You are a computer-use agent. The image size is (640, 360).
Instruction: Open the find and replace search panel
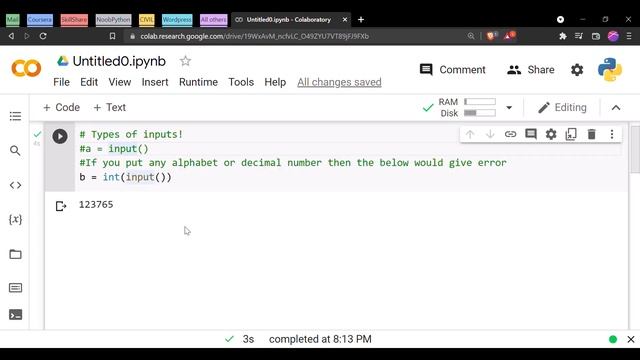click(15, 151)
